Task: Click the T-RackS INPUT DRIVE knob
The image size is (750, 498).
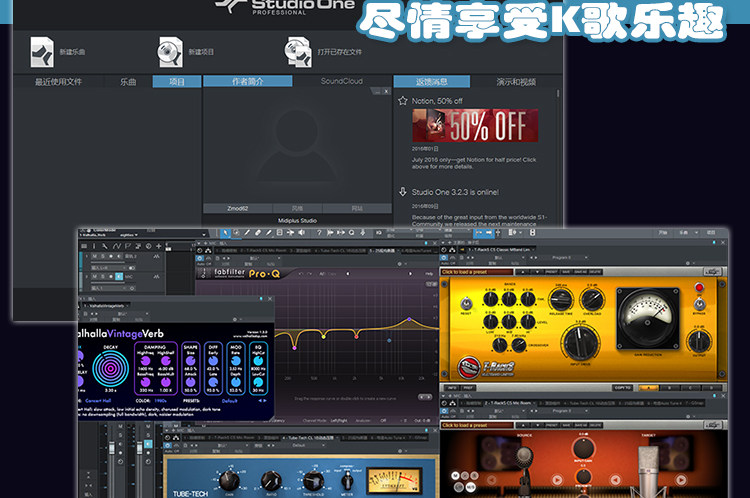Action: 580,343
